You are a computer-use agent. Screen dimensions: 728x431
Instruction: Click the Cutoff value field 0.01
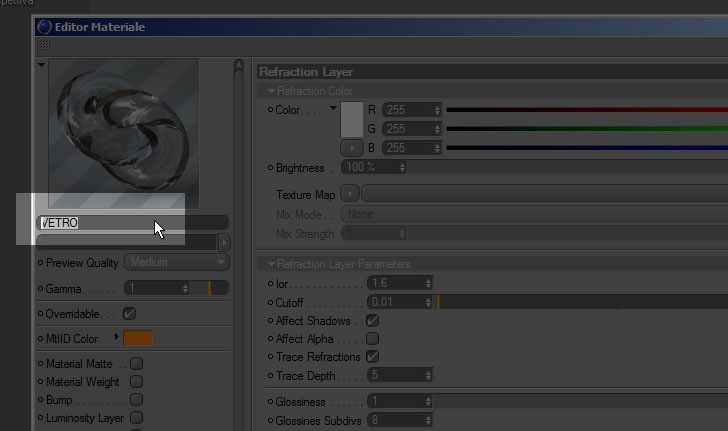(396, 302)
